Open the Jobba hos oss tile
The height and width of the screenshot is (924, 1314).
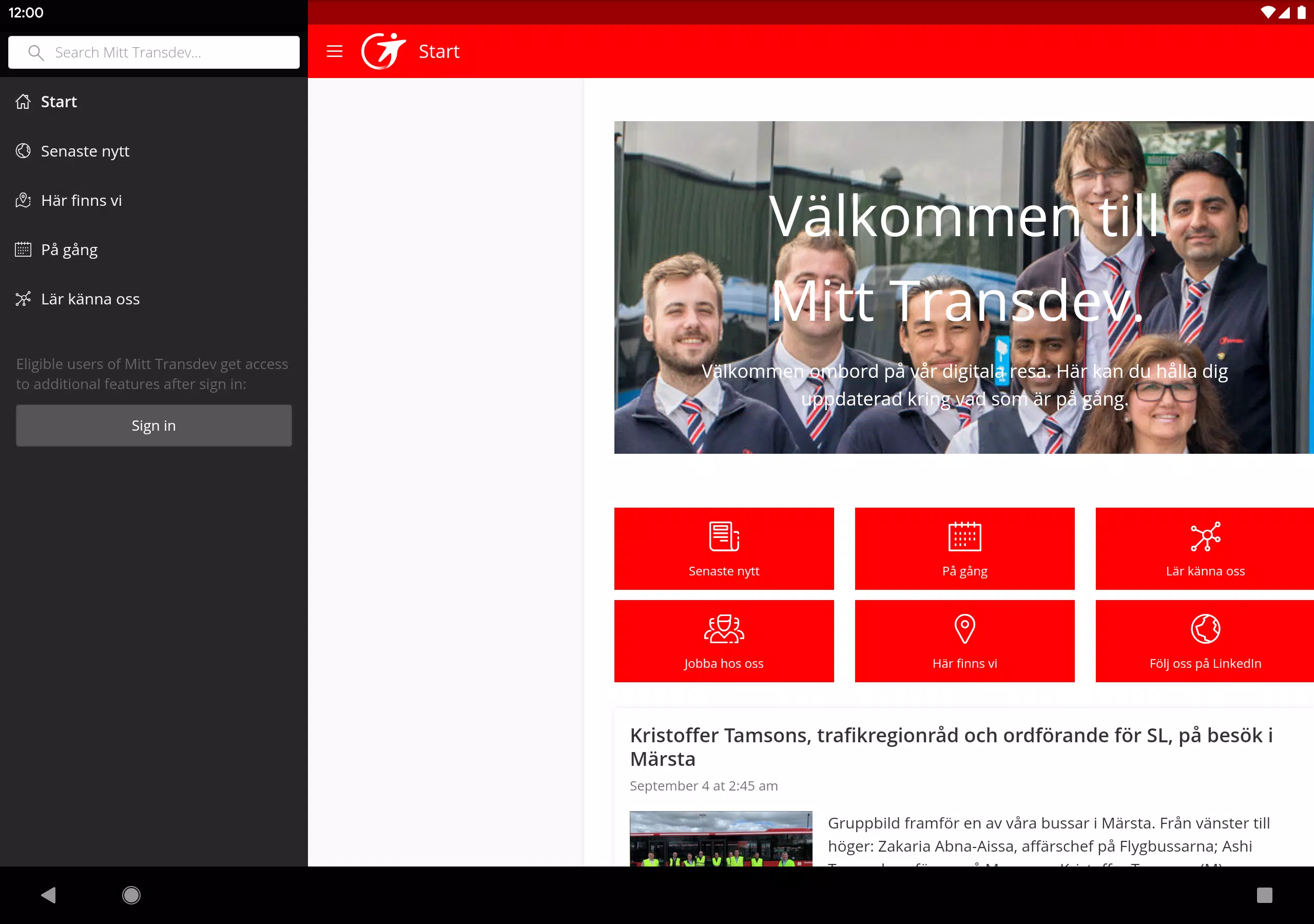click(x=724, y=641)
